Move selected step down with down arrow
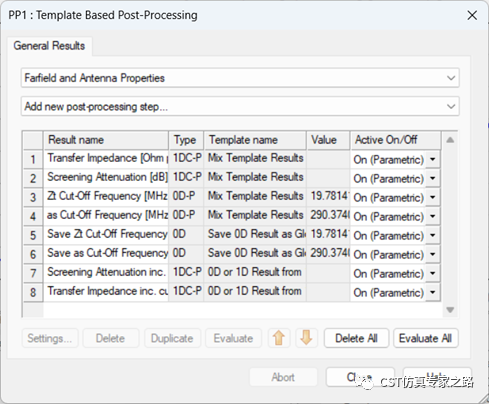 [x=306, y=338]
